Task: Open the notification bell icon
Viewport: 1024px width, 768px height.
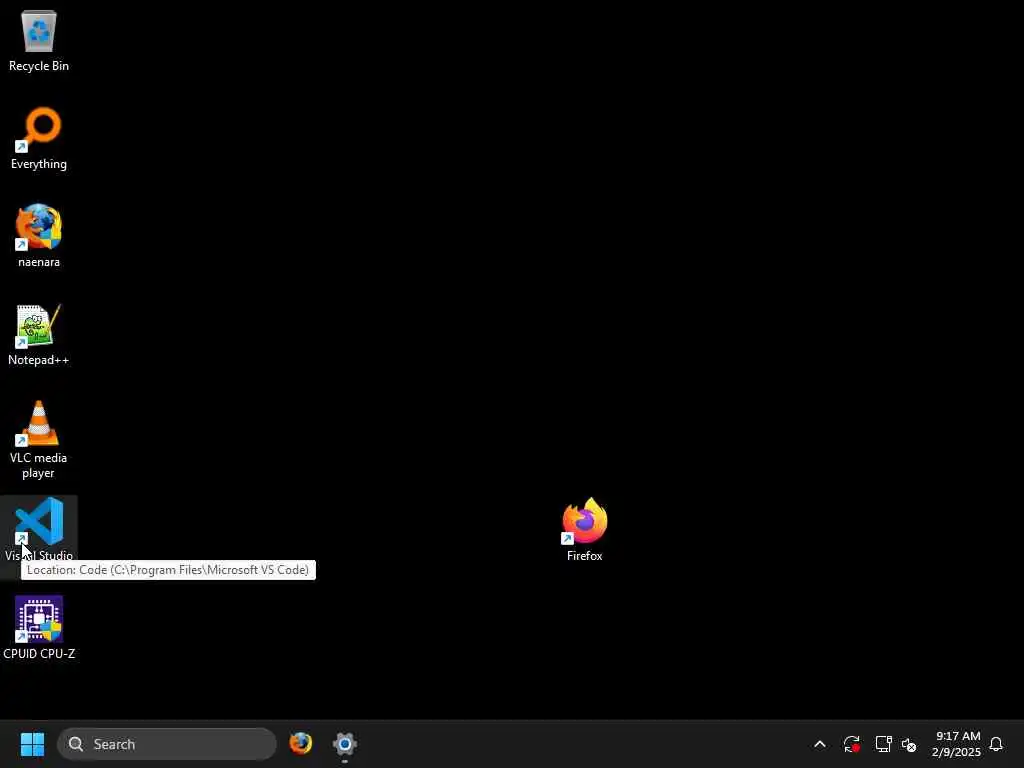Action: coord(996,744)
